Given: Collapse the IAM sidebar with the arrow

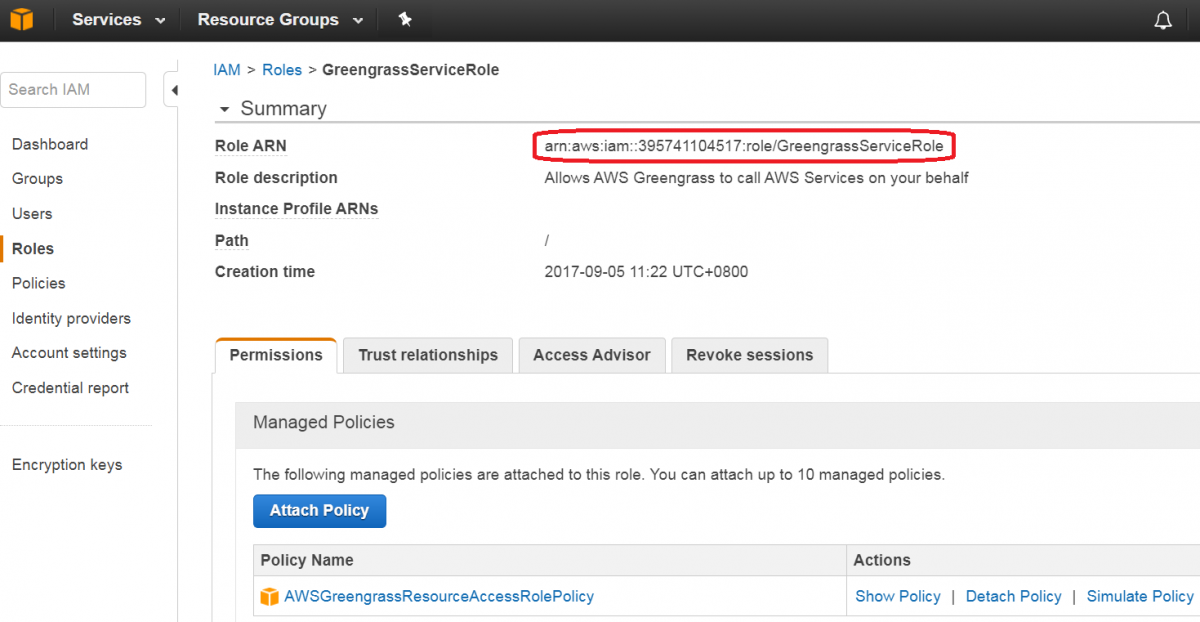Looking at the screenshot, I should (175, 89).
